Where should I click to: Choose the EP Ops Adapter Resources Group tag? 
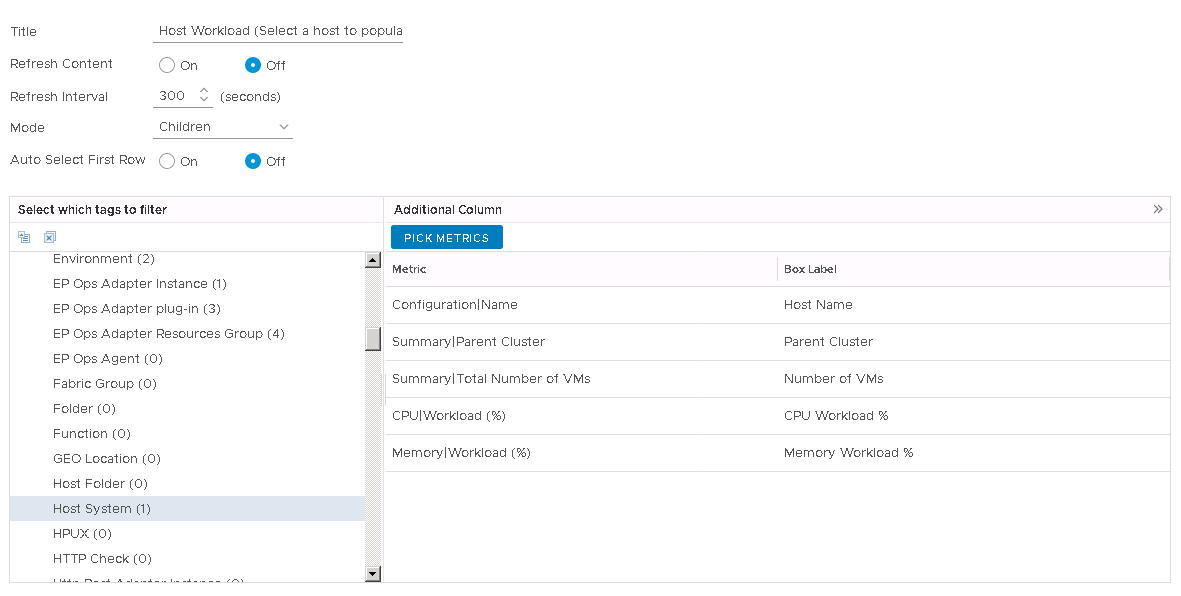pyautogui.click(x=168, y=334)
